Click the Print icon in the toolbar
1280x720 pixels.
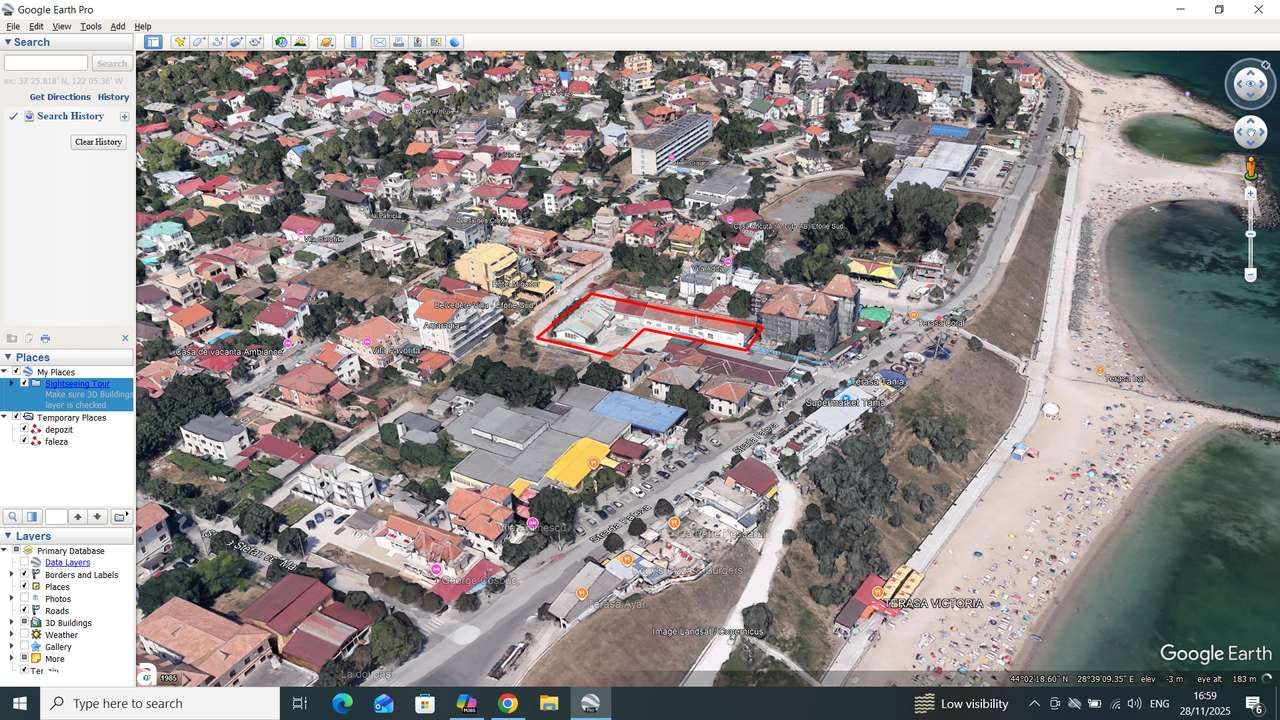pyautogui.click(x=398, y=42)
